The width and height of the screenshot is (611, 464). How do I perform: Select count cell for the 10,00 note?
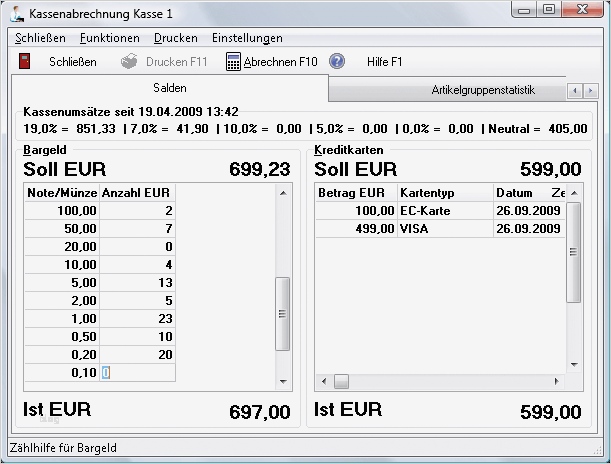pyautogui.click(x=137, y=265)
